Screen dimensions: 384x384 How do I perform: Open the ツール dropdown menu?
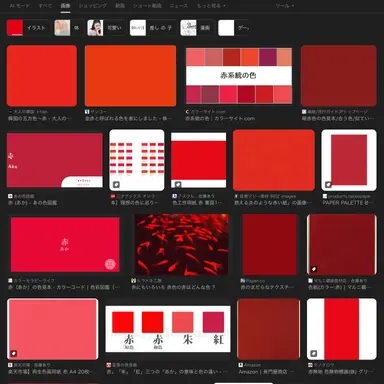click(285, 6)
